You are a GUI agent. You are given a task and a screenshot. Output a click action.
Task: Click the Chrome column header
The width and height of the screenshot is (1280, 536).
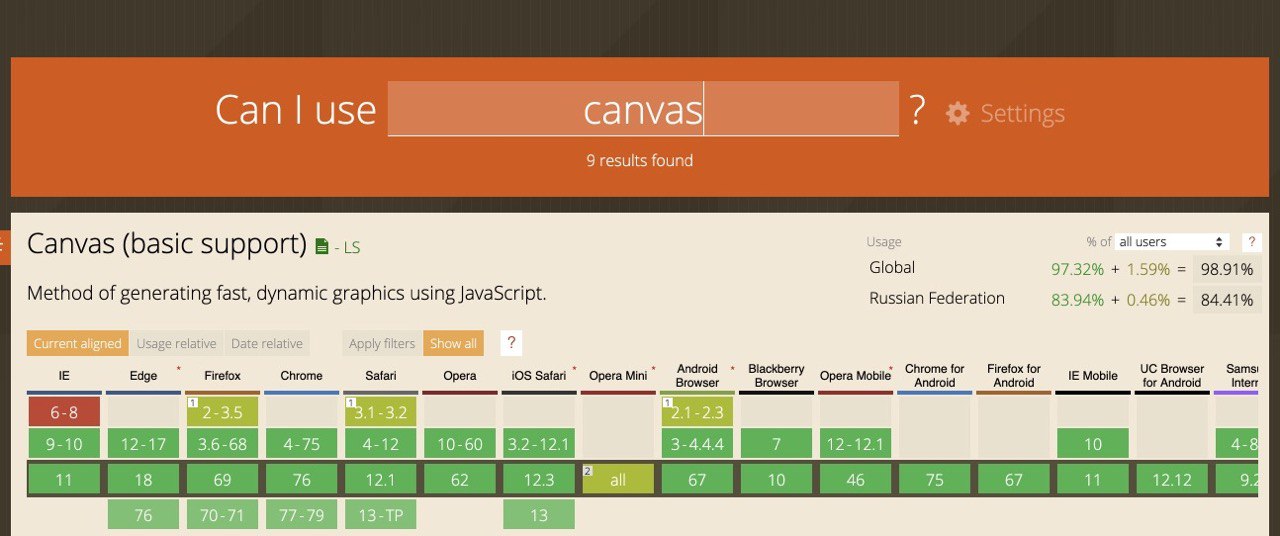tap(302, 376)
